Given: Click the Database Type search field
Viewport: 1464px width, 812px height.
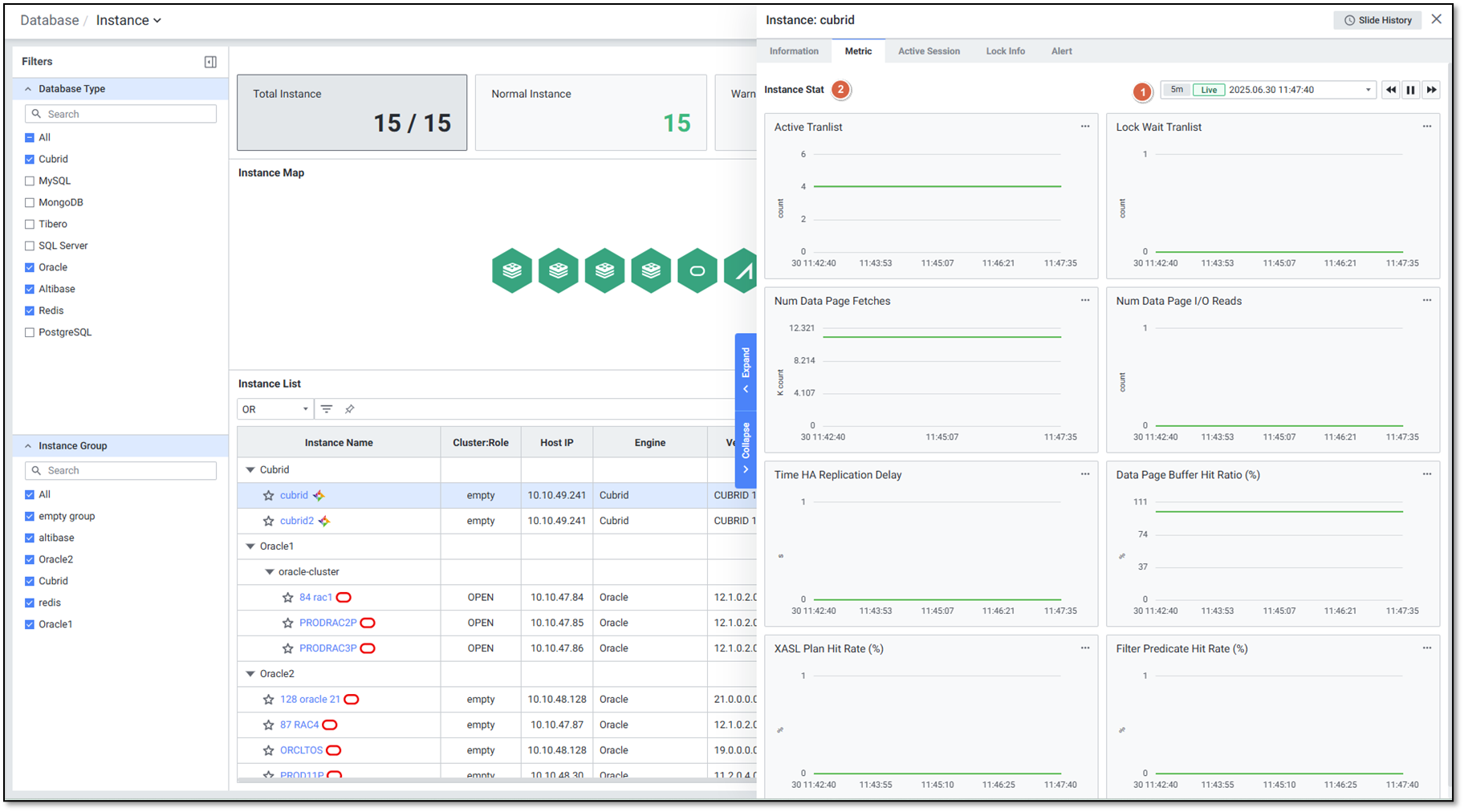Looking at the screenshot, I should pyautogui.click(x=121, y=114).
